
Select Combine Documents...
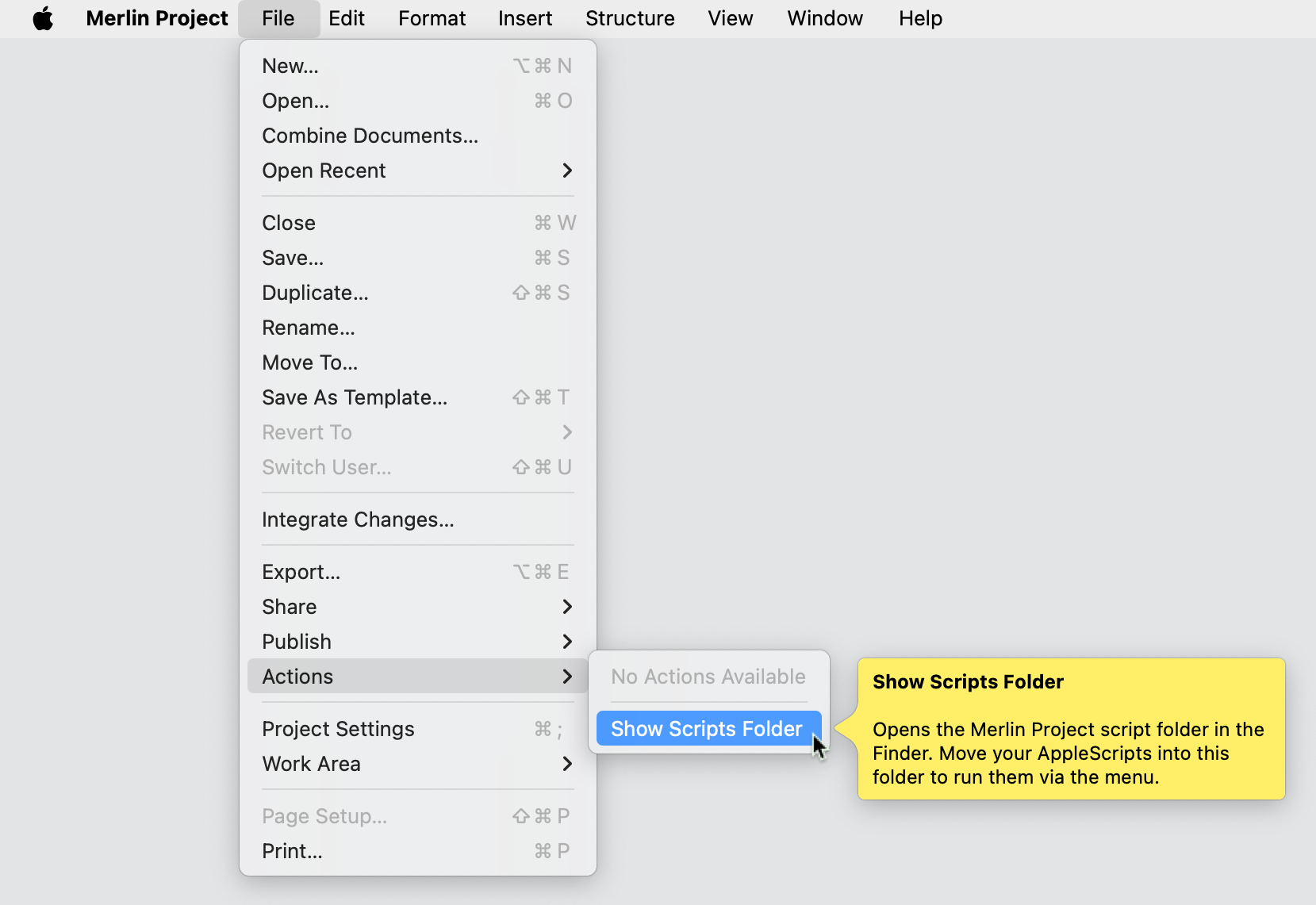click(x=418, y=136)
